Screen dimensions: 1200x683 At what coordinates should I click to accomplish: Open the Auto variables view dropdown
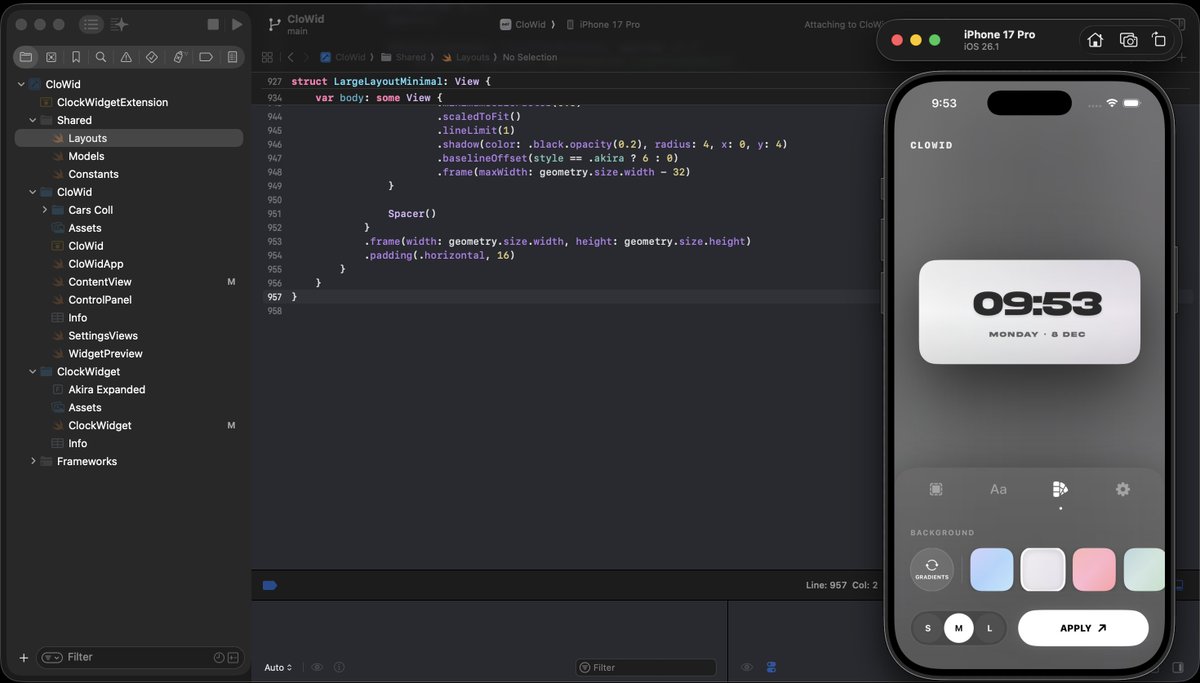[278, 667]
